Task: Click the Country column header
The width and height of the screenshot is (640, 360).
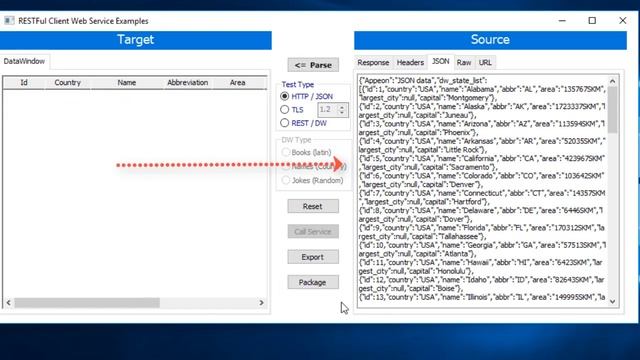Action: click(68, 82)
